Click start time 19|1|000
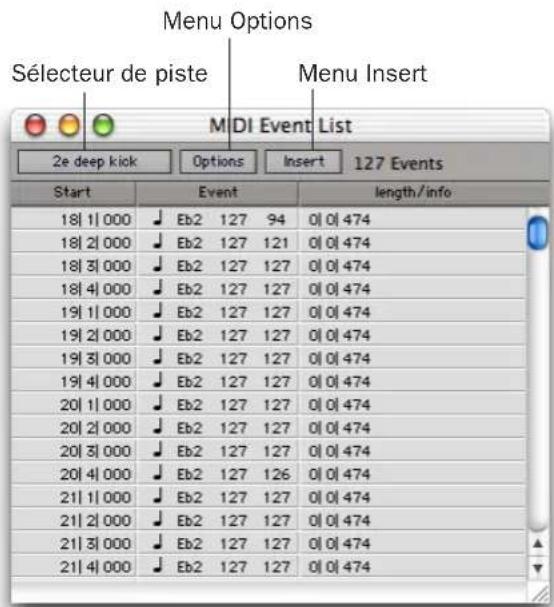Screen dimensions: 554x607 tap(96, 312)
